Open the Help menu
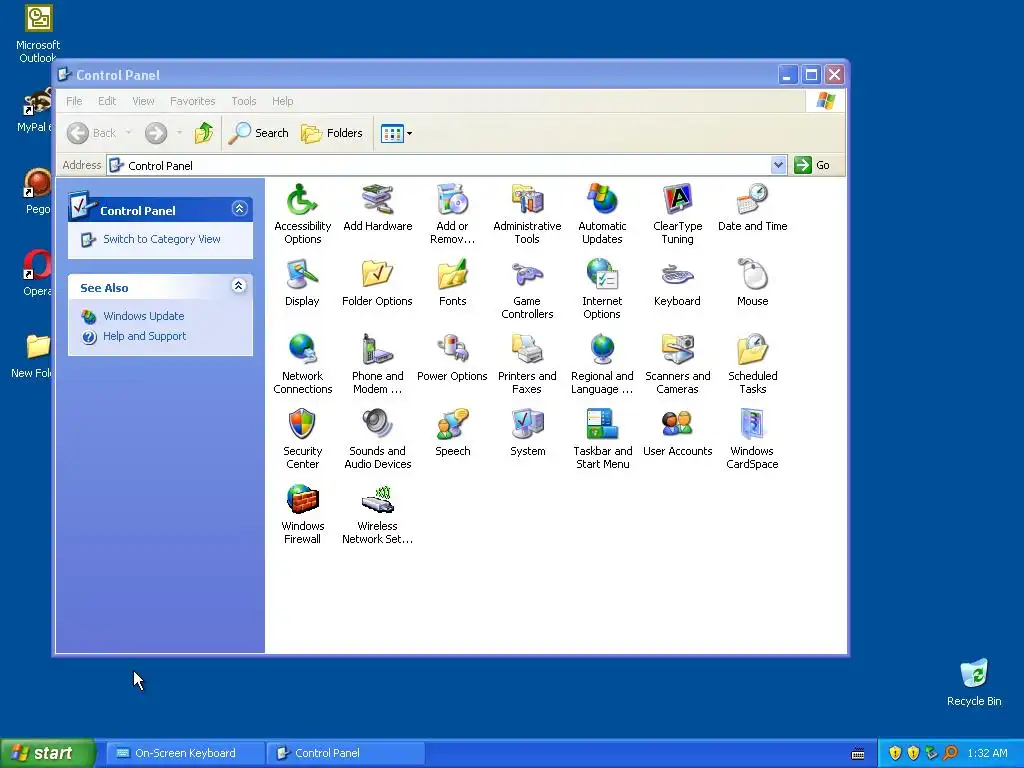This screenshot has height=768, width=1024. tap(283, 101)
